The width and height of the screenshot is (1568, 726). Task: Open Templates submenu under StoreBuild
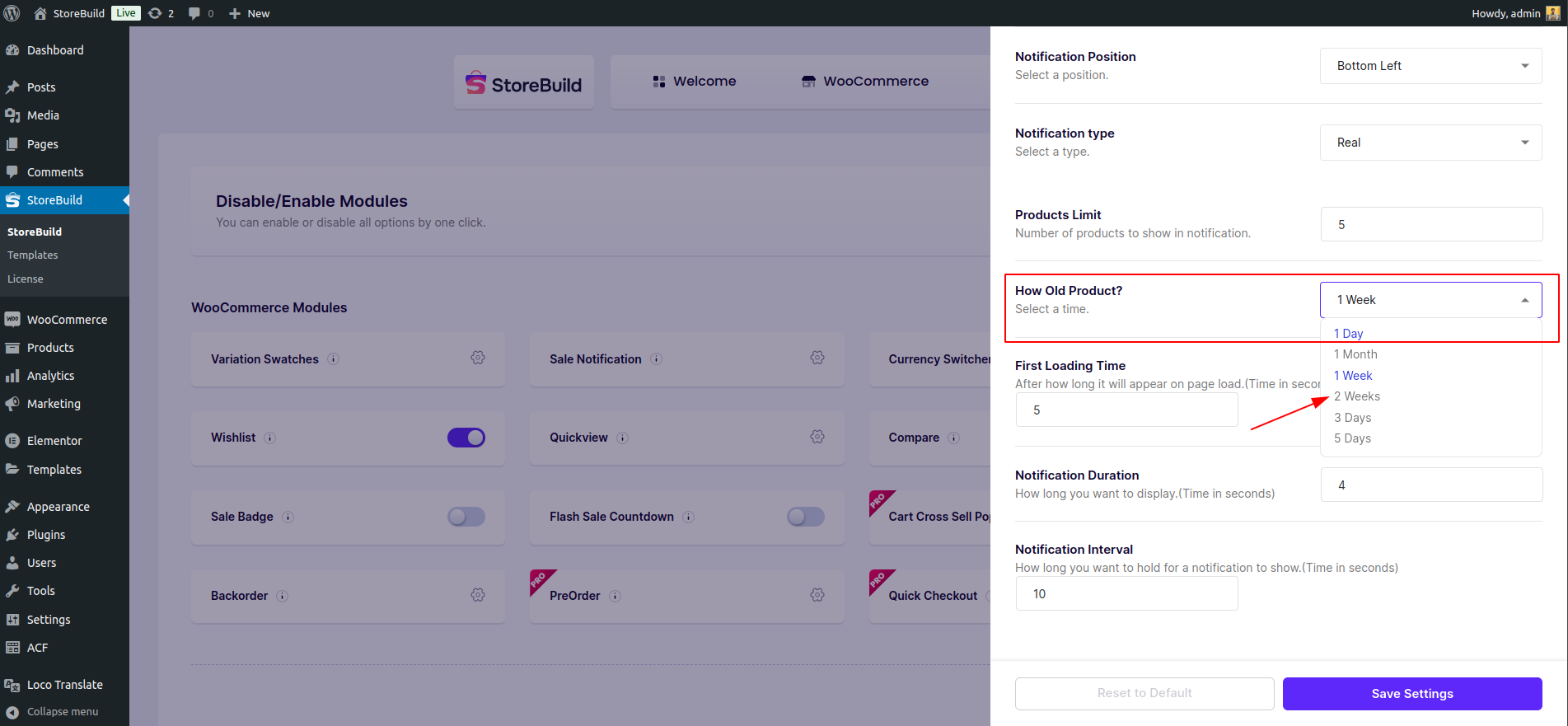coord(33,255)
